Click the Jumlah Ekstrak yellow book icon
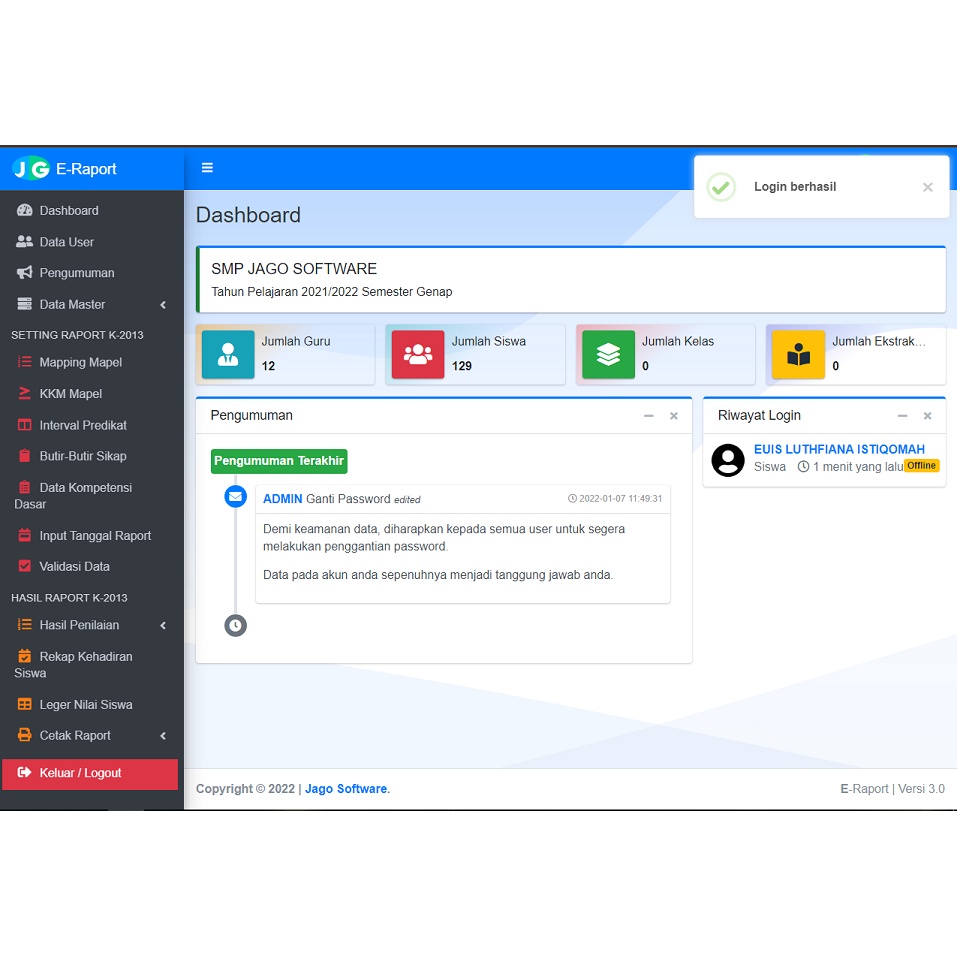The image size is (957, 957). point(798,355)
